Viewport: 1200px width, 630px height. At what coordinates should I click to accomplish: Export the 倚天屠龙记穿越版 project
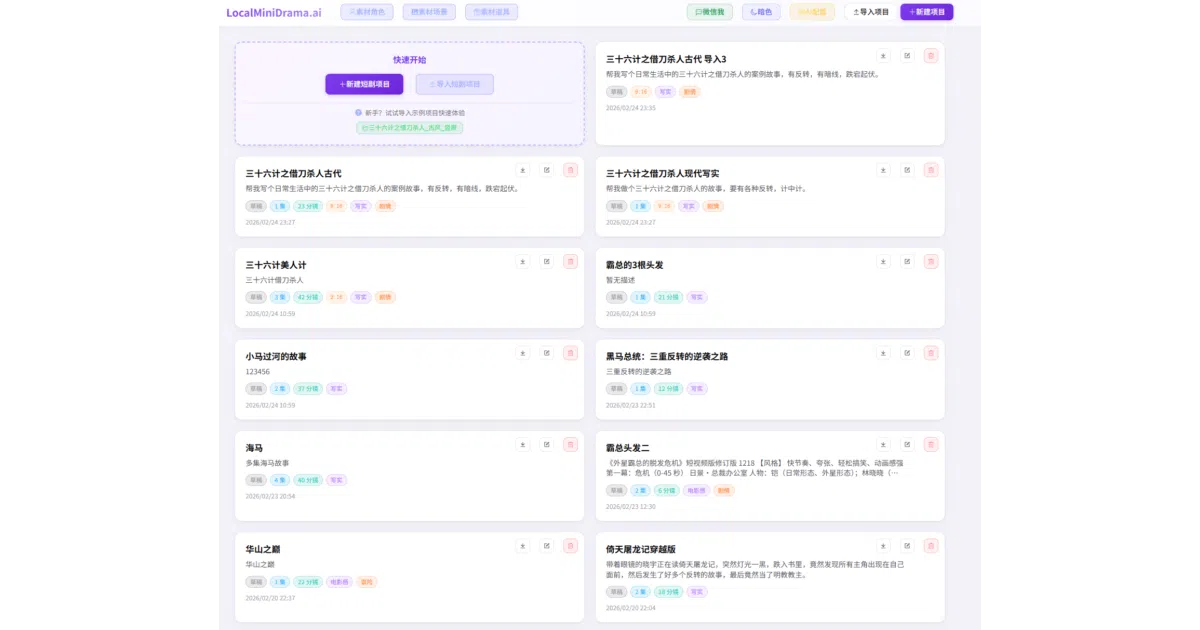coord(883,546)
